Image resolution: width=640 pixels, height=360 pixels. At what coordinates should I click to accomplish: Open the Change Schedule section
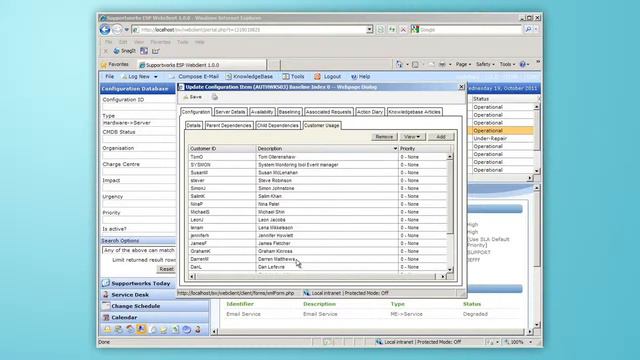pos(154,306)
